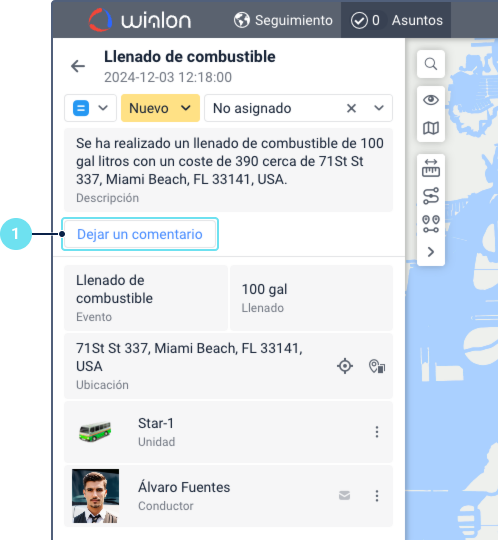
Task: Go back using the left arrow
Action: tap(78, 66)
